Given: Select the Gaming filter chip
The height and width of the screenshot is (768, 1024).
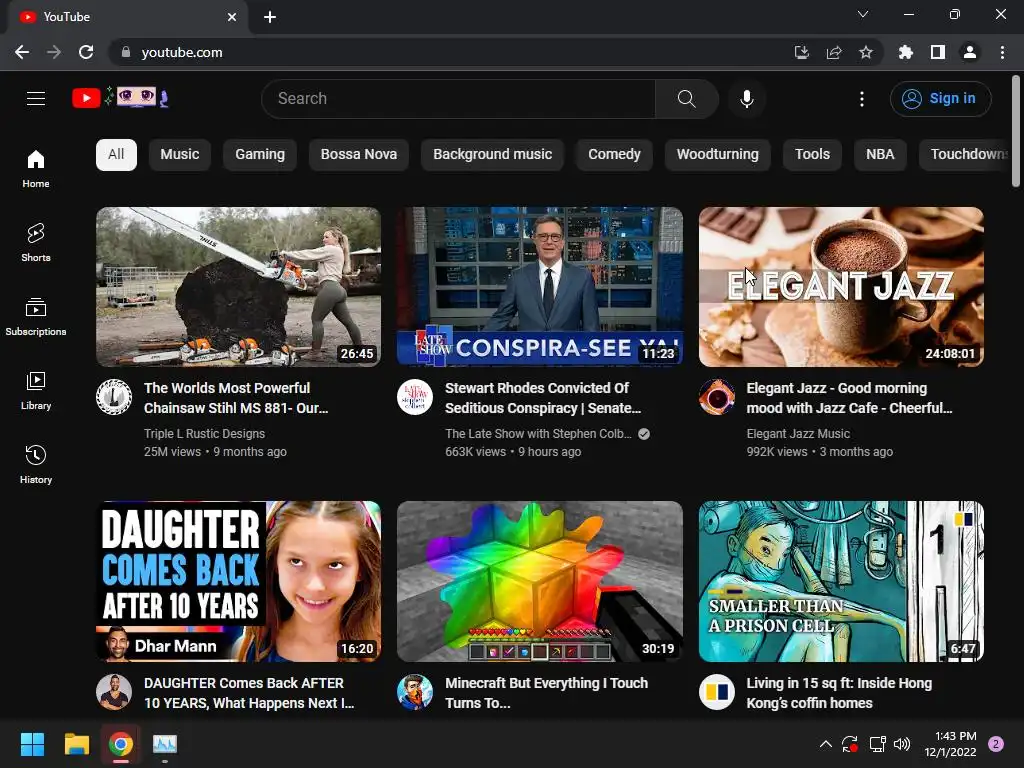Looking at the screenshot, I should tap(260, 155).
